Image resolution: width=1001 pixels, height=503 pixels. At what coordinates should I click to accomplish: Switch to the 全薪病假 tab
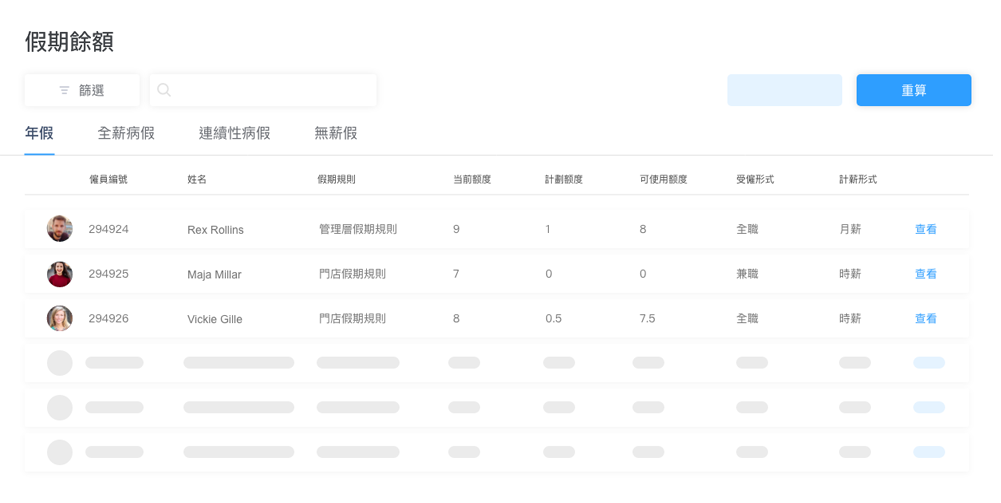(126, 133)
